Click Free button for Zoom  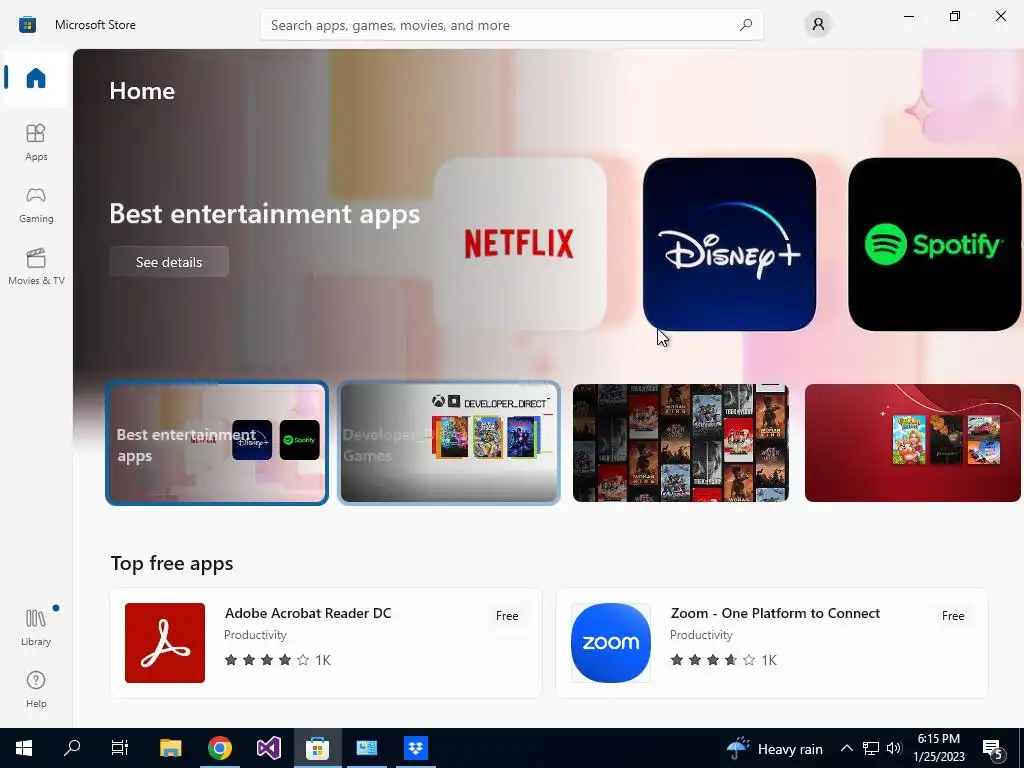pos(953,616)
